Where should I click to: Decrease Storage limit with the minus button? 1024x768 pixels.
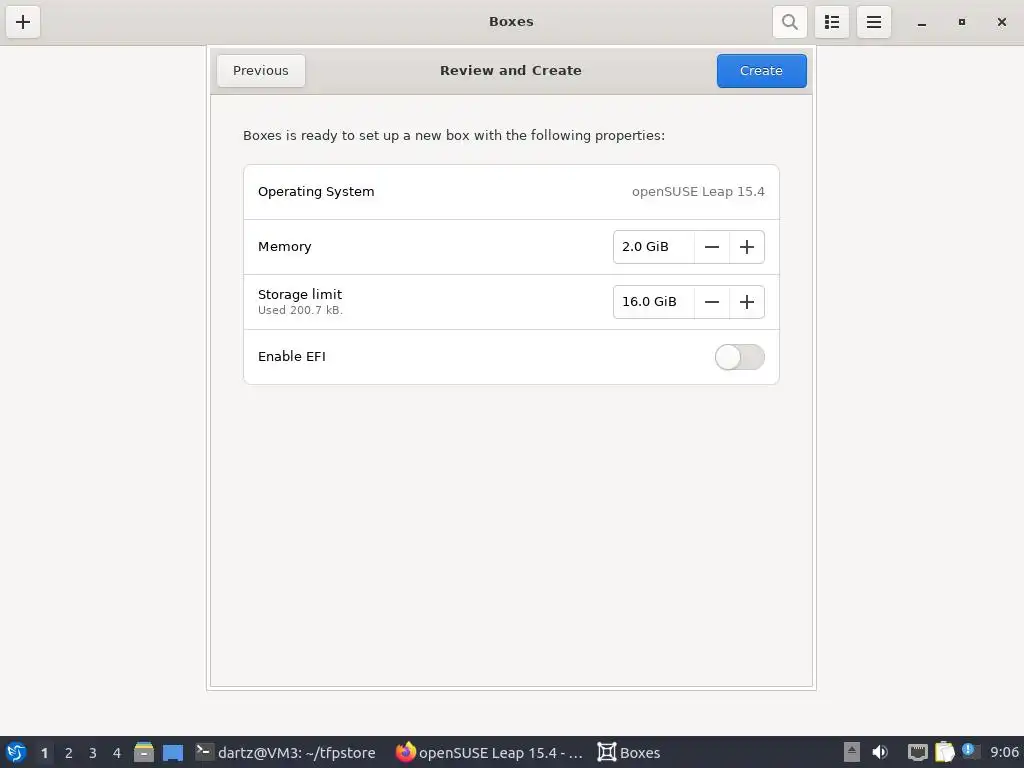pyautogui.click(x=712, y=302)
